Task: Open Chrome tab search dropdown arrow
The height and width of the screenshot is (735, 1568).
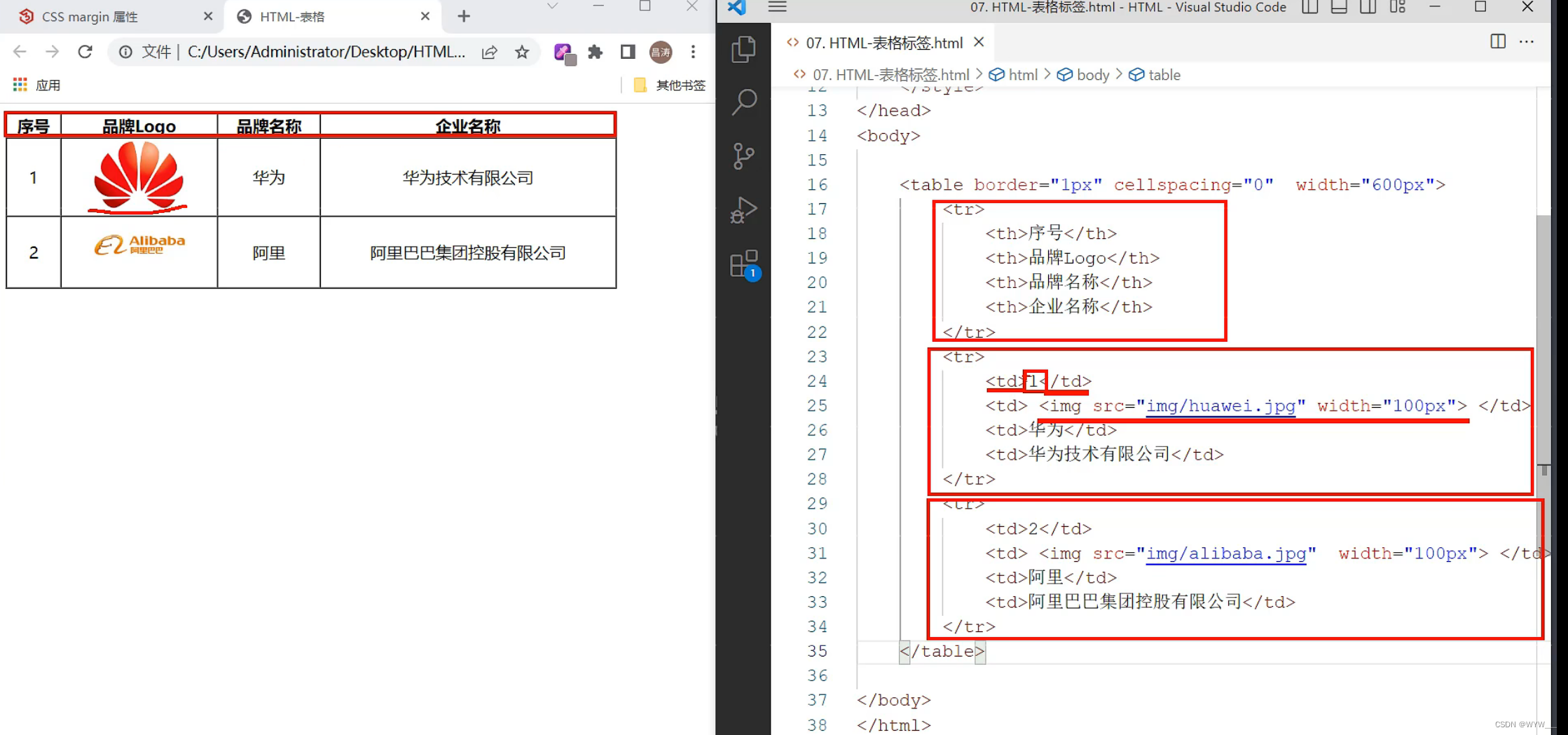Action: 552,6
